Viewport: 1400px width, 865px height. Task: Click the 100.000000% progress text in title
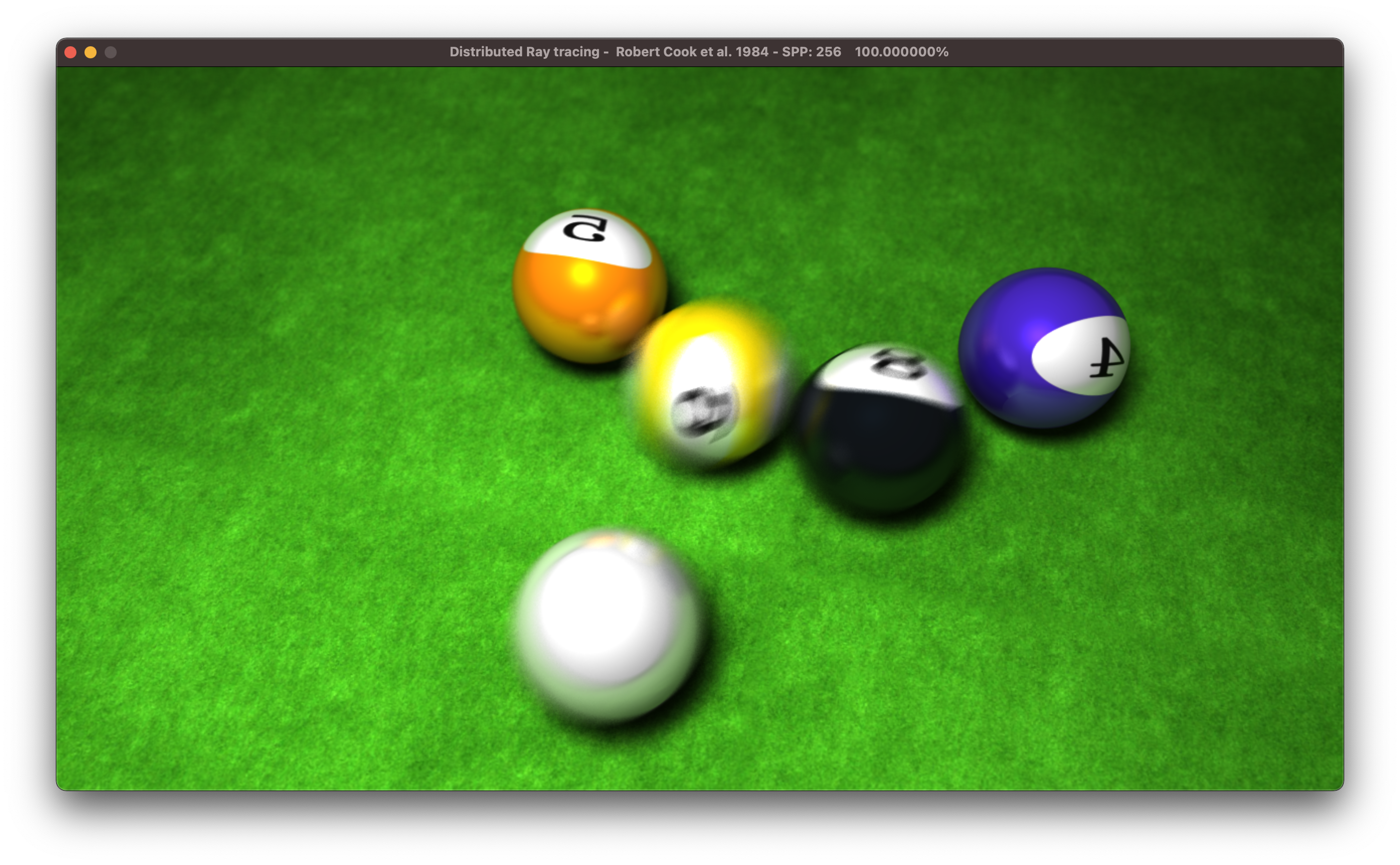coord(901,52)
